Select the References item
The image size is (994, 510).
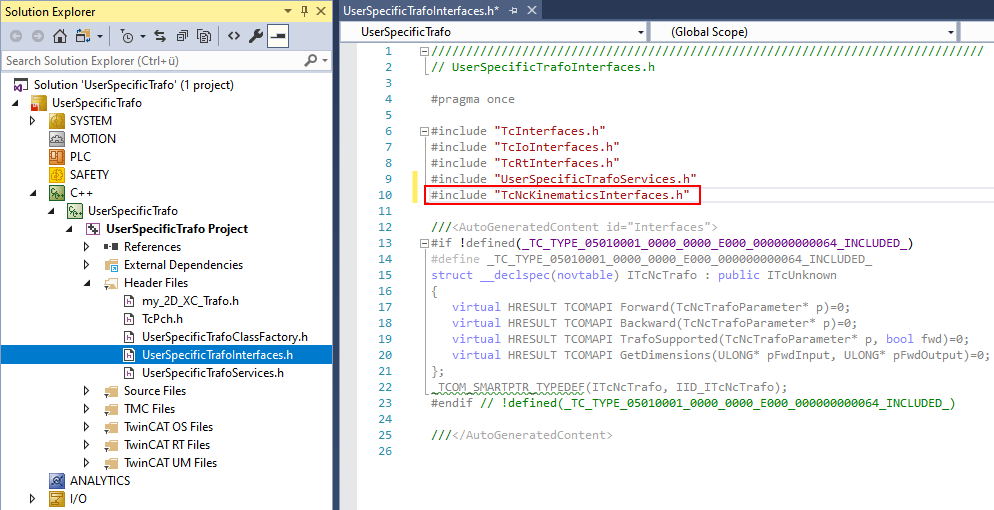(152, 246)
